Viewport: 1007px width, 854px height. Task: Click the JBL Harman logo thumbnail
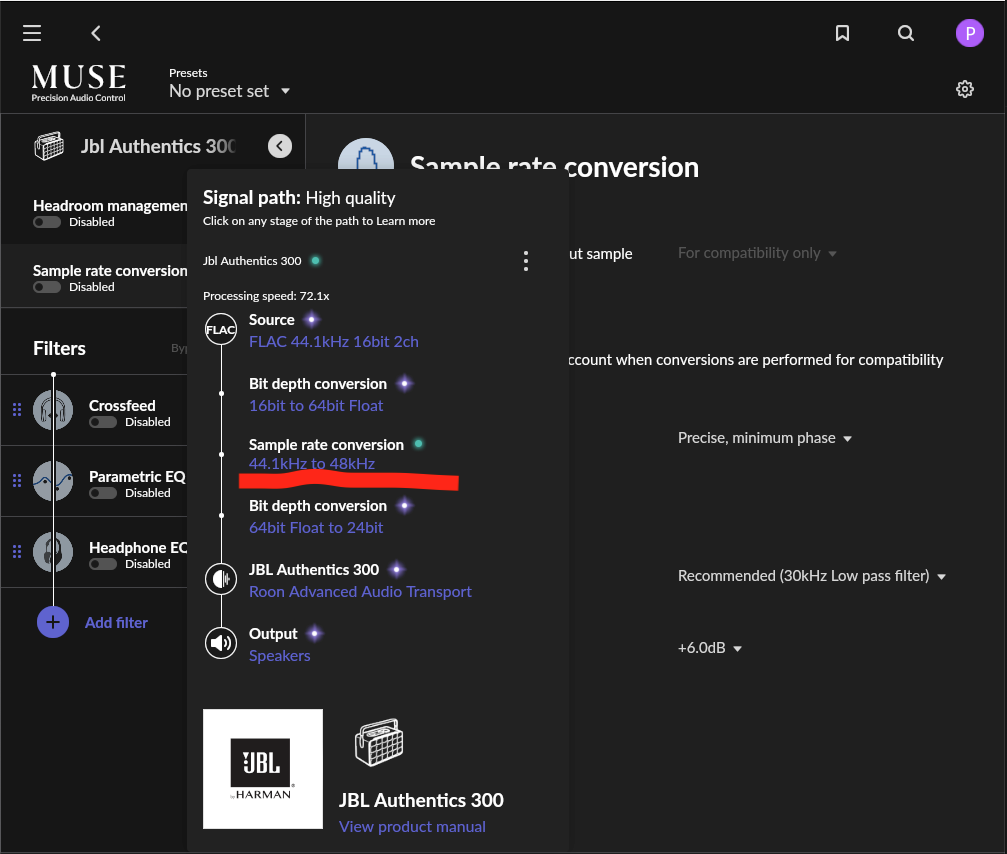point(263,769)
